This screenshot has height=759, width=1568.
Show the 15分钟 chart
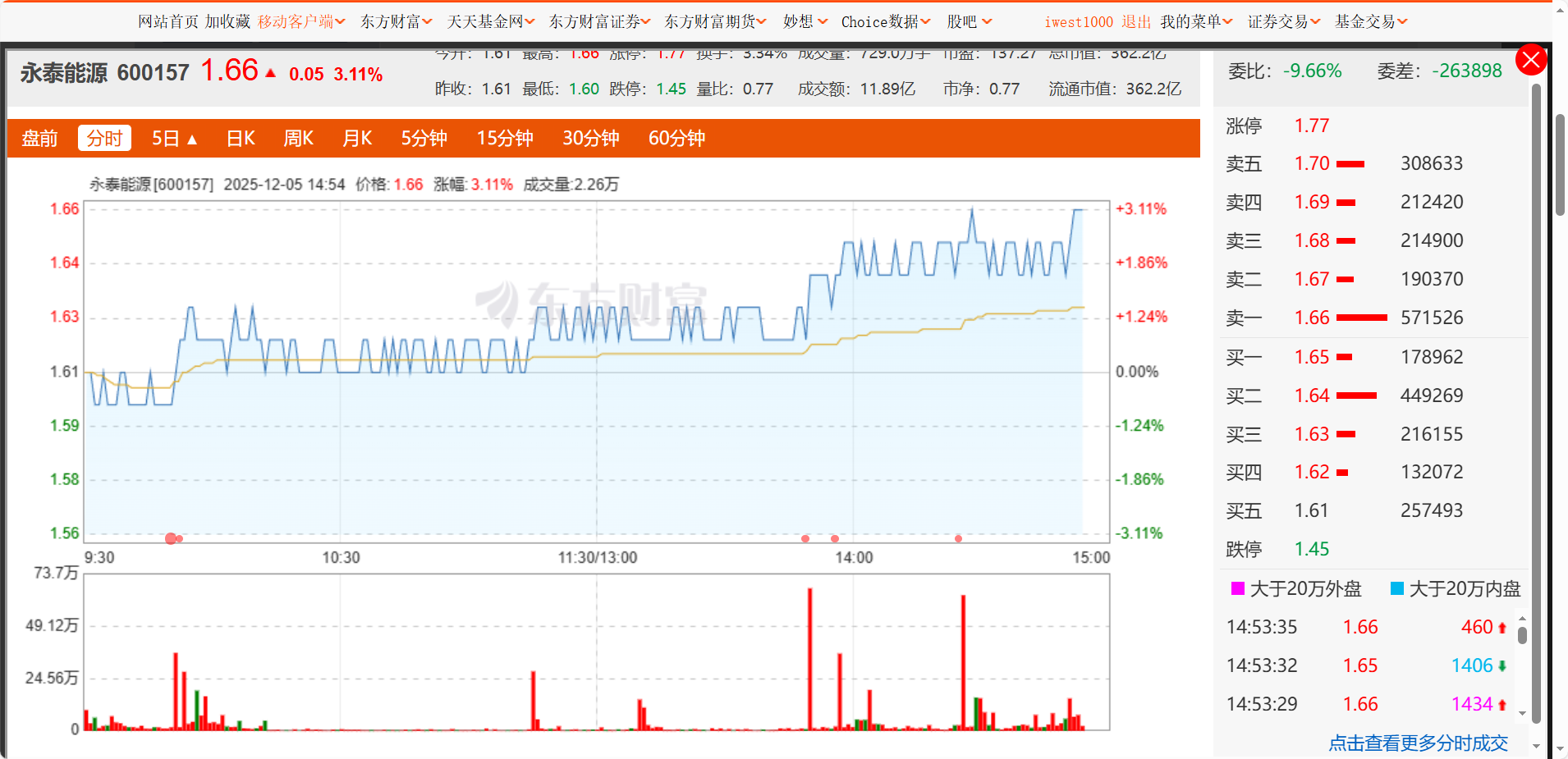(505, 138)
